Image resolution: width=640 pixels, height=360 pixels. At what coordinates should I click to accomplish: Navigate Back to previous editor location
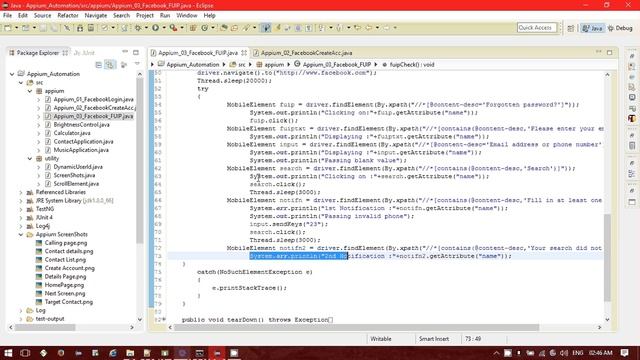pos(369,28)
